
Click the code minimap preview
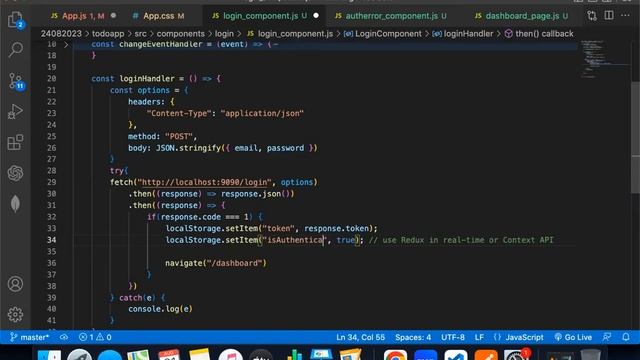[604, 59]
